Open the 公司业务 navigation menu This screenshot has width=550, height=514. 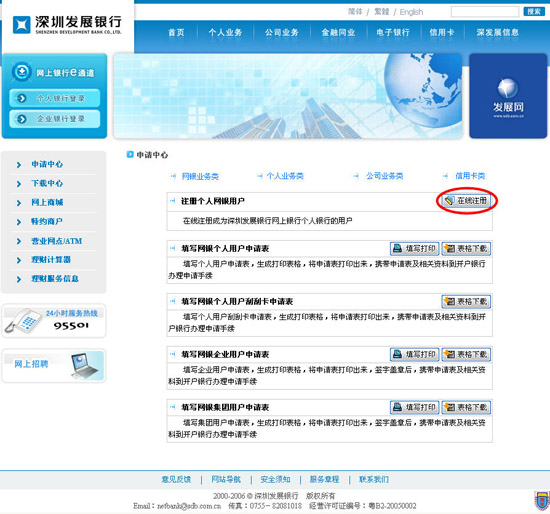[x=282, y=33]
